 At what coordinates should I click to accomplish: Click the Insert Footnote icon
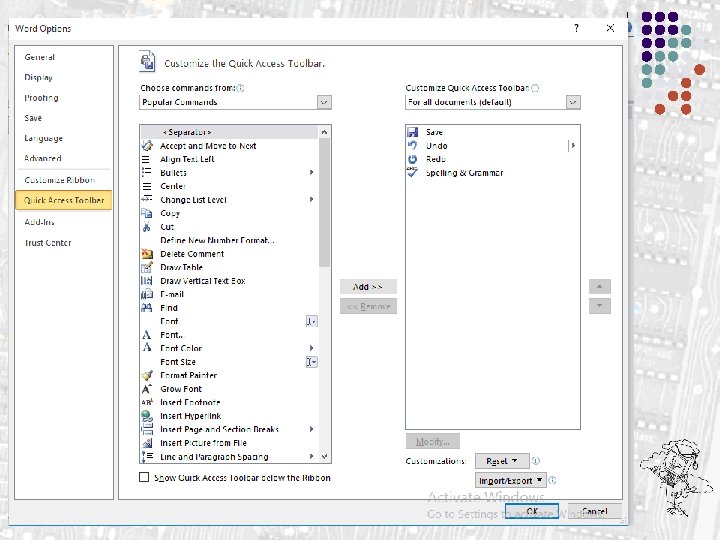tap(147, 402)
